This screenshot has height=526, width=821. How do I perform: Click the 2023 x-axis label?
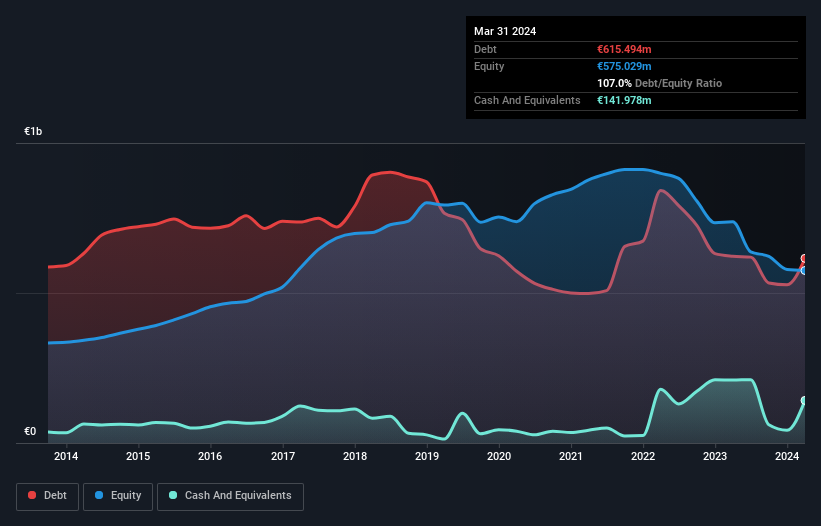pyautogui.click(x=715, y=456)
